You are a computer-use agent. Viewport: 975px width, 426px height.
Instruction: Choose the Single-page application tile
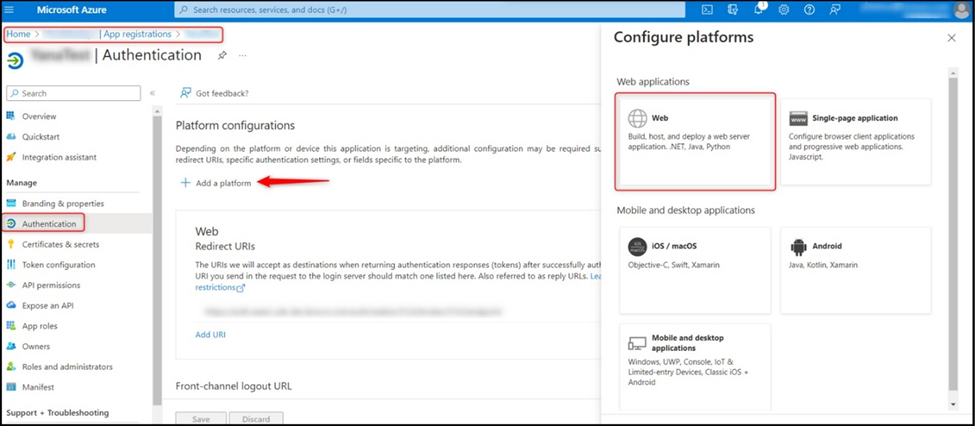(855, 141)
